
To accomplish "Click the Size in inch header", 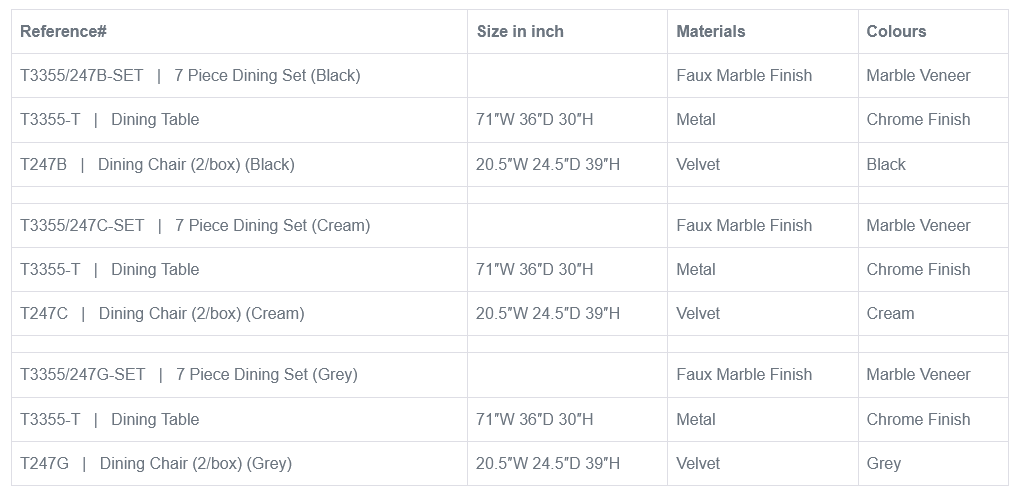I will [x=520, y=31].
